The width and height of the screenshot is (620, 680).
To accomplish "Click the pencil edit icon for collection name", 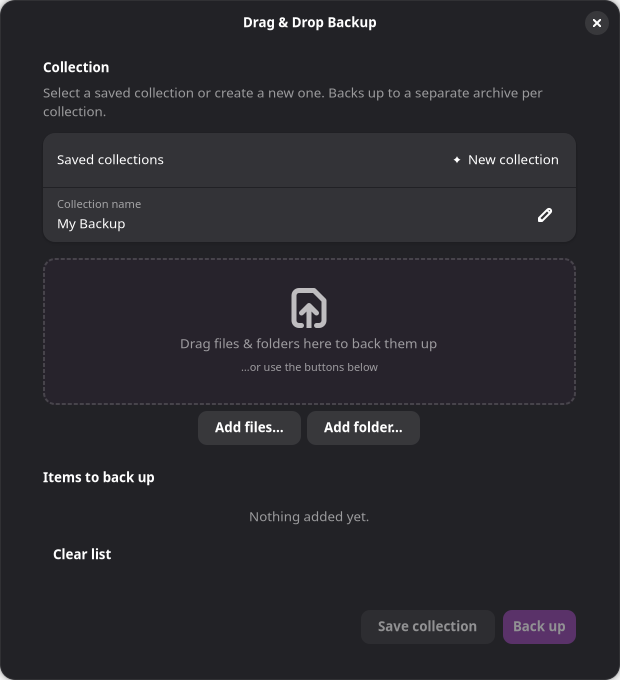I will click(545, 215).
